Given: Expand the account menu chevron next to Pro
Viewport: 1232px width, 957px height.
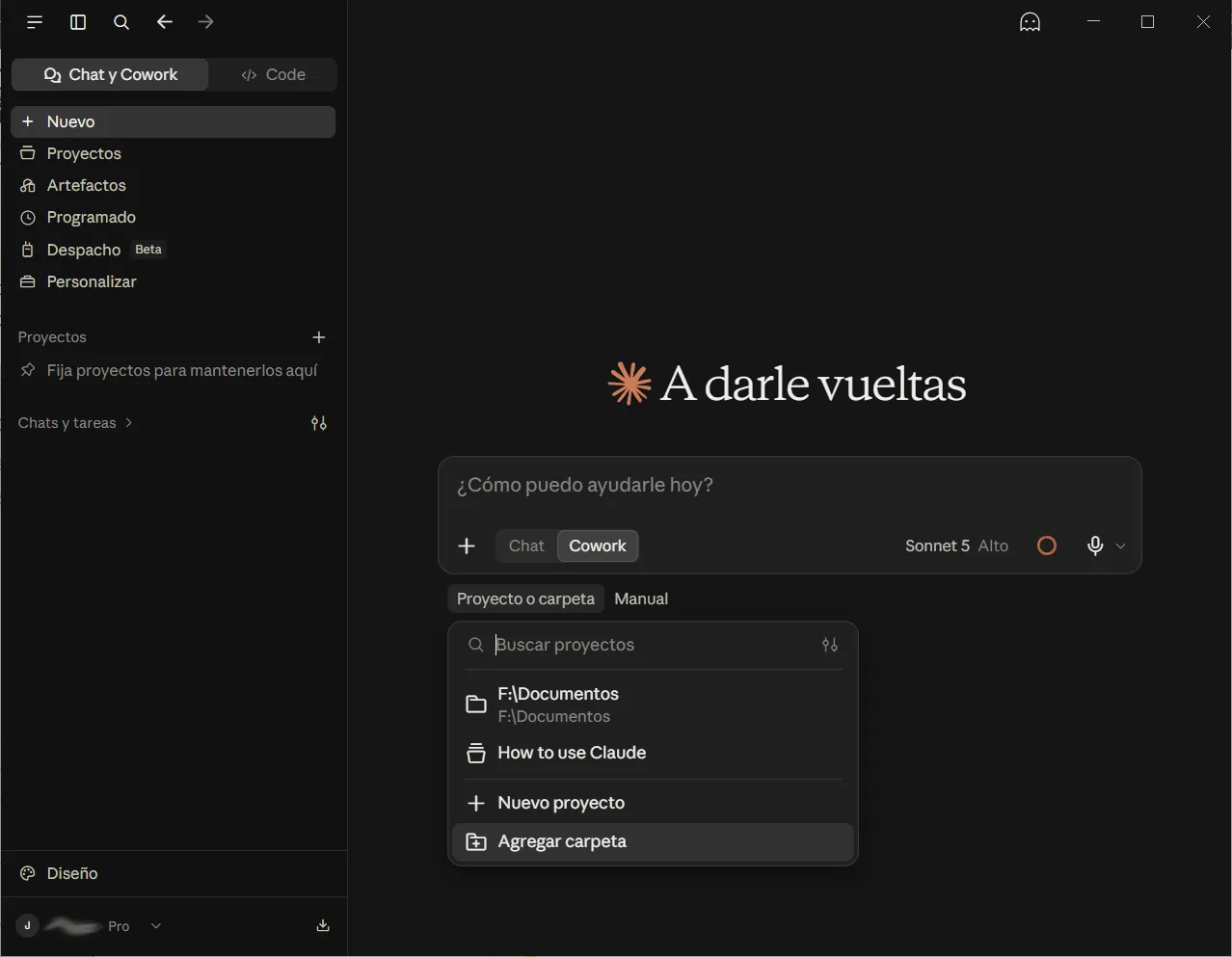Looking at the screenshot, I should point(156,926).
